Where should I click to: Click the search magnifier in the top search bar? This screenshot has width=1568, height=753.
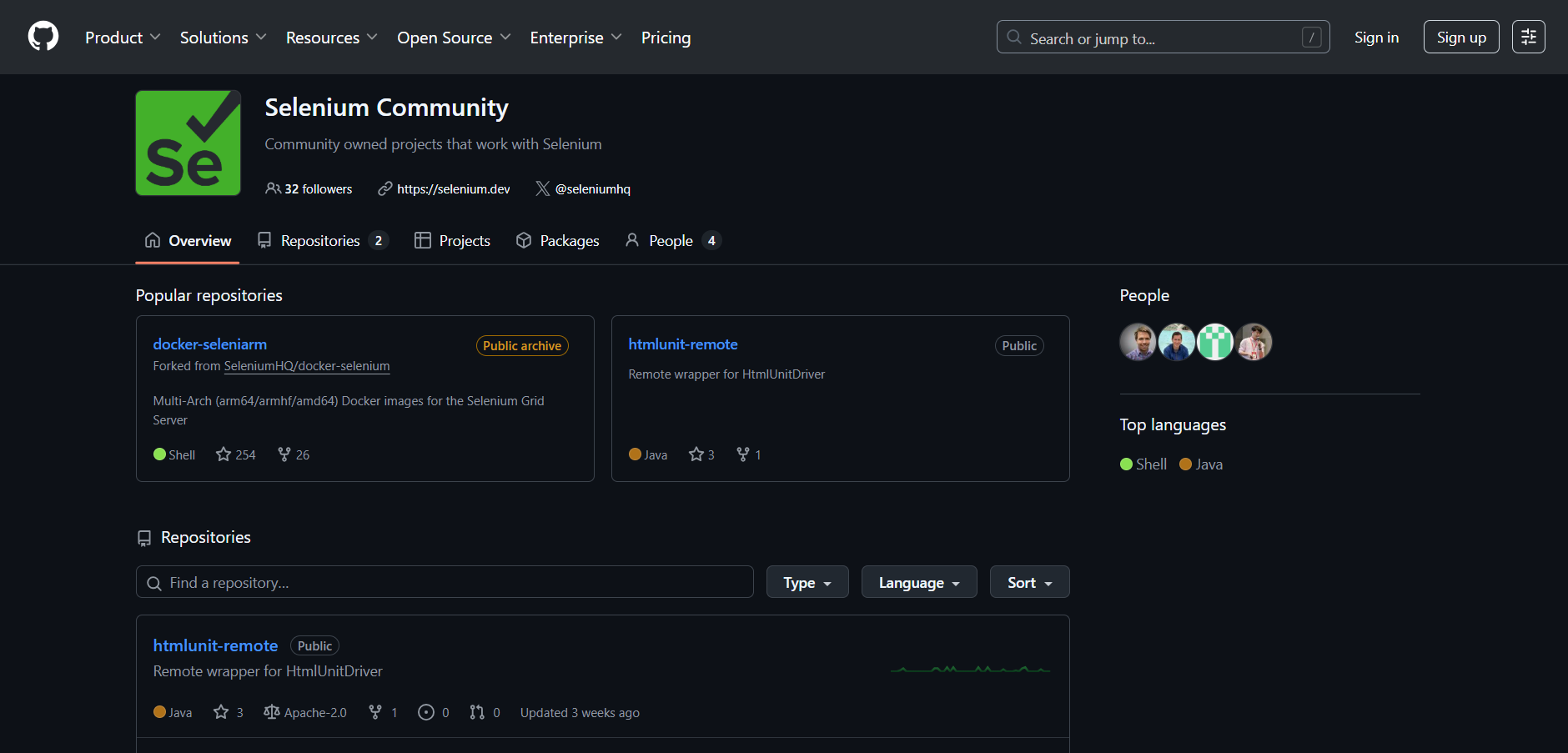(x=1013, y=38)
